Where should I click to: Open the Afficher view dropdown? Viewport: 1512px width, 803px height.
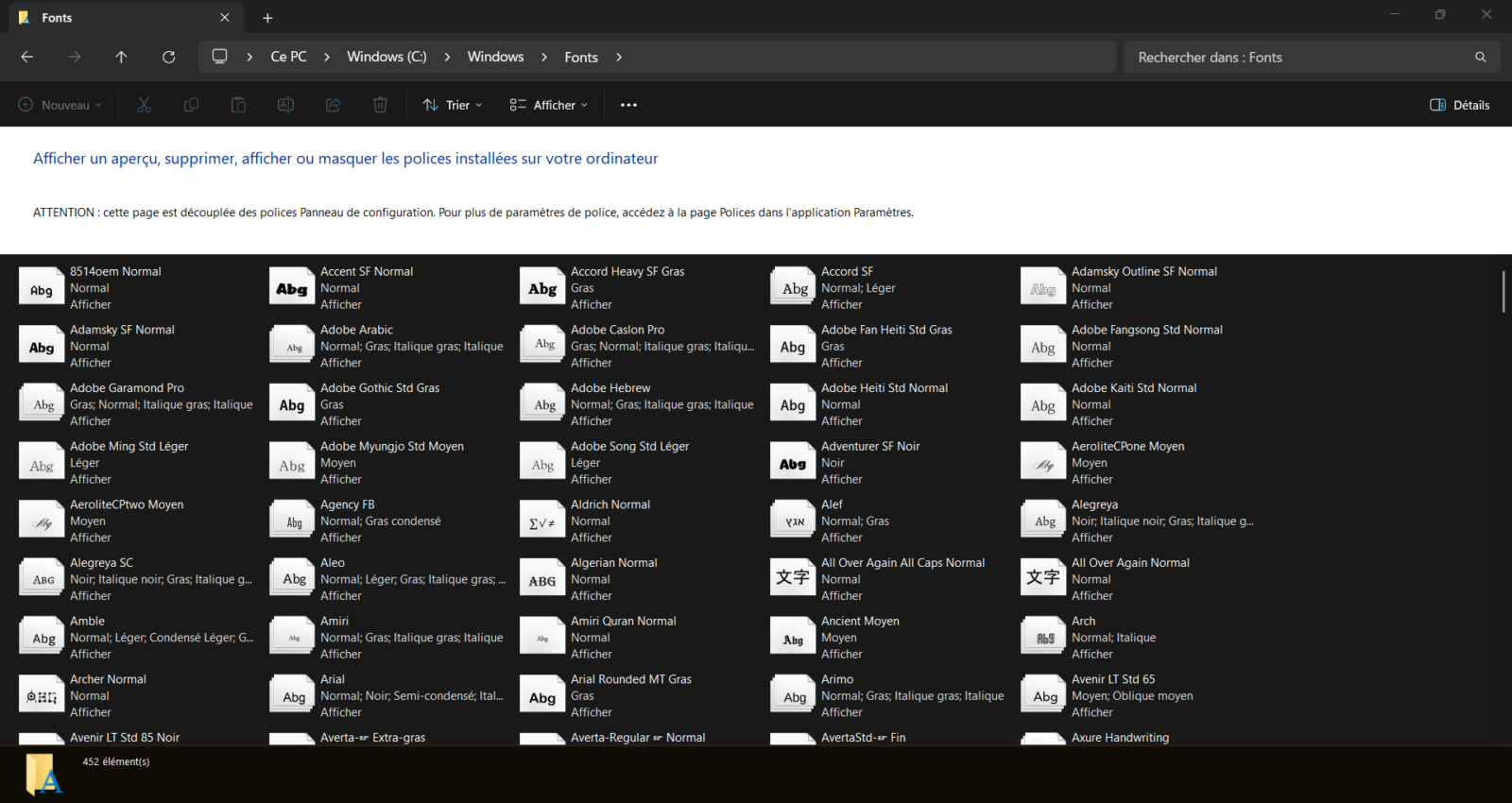tap(549, 105)
